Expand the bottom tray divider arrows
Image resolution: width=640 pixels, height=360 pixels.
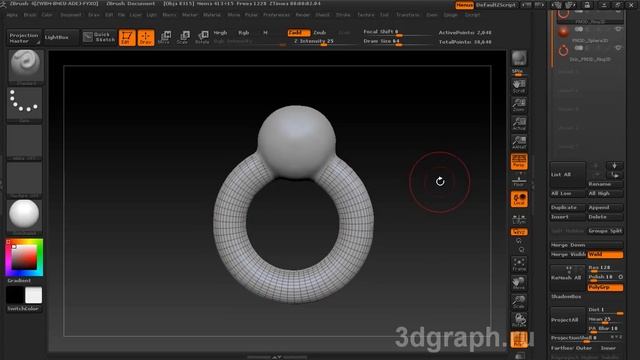(277, 357)
